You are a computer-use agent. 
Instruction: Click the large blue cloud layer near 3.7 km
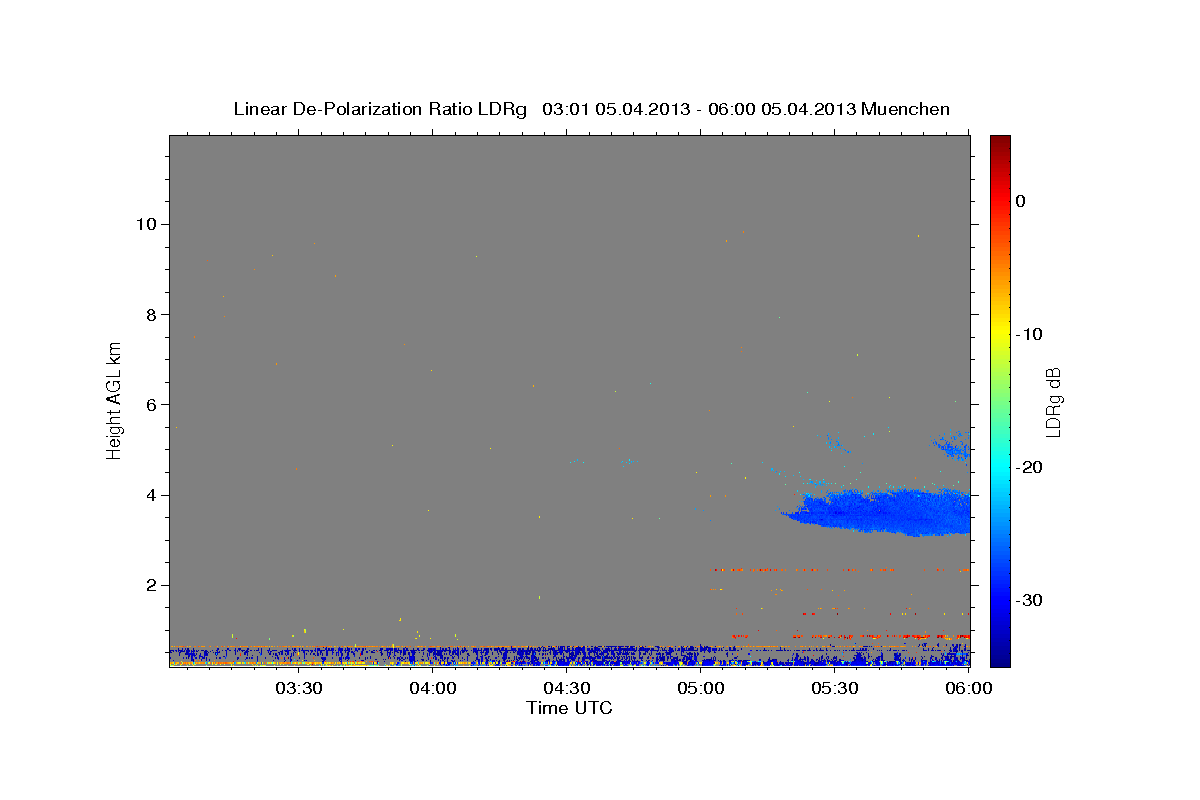[880, 512]
